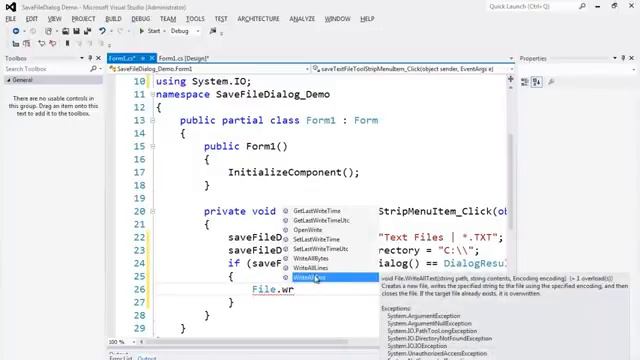Open the EDIT menu

31,19
